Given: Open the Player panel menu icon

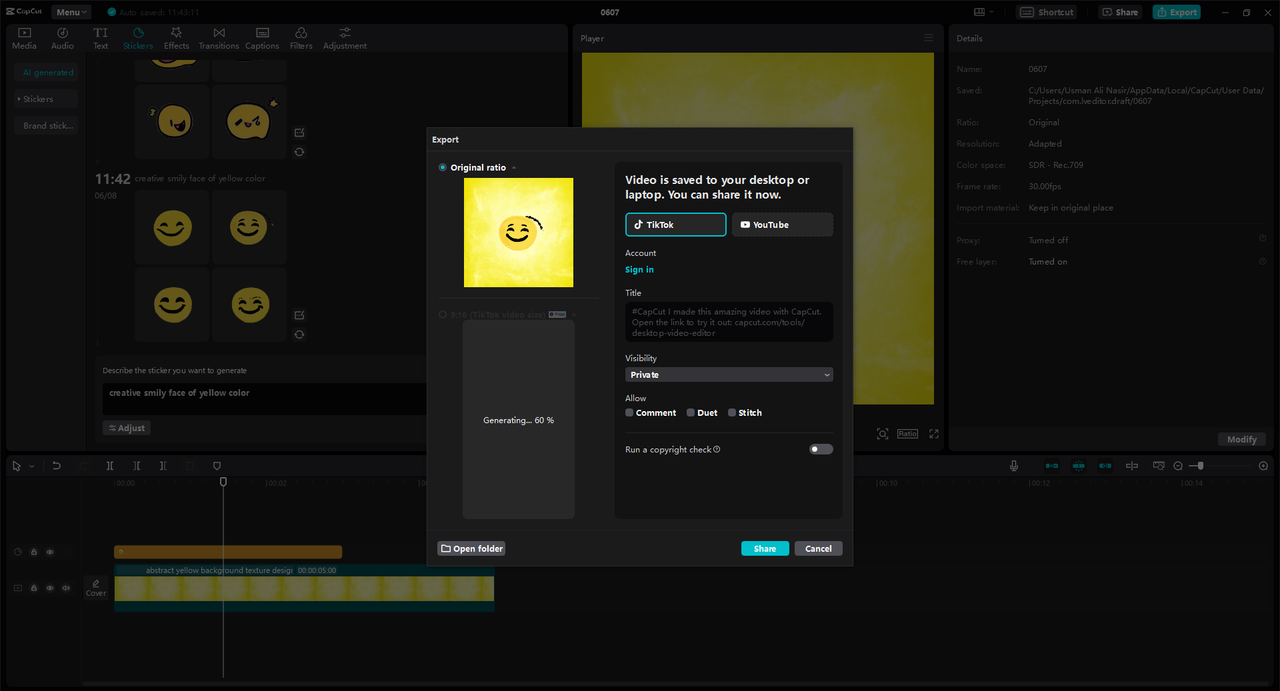Looking at the screenshot, I should click(928, 38).
